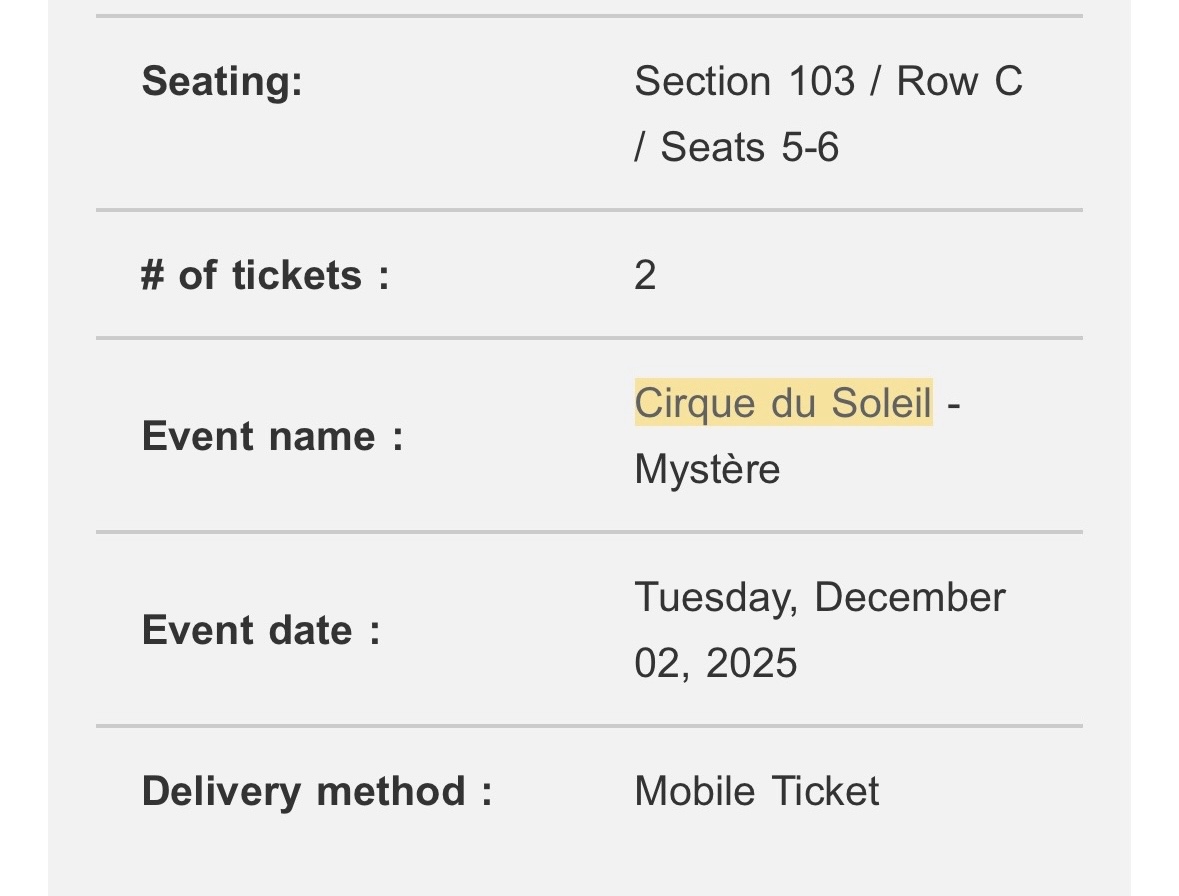Select the ticket count value 2
This screenshot has height=896, width=1179.
click(645, 275)
